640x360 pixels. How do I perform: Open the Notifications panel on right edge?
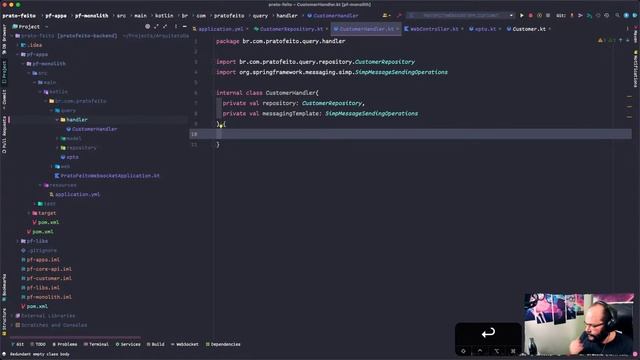(x=636, y=69)
